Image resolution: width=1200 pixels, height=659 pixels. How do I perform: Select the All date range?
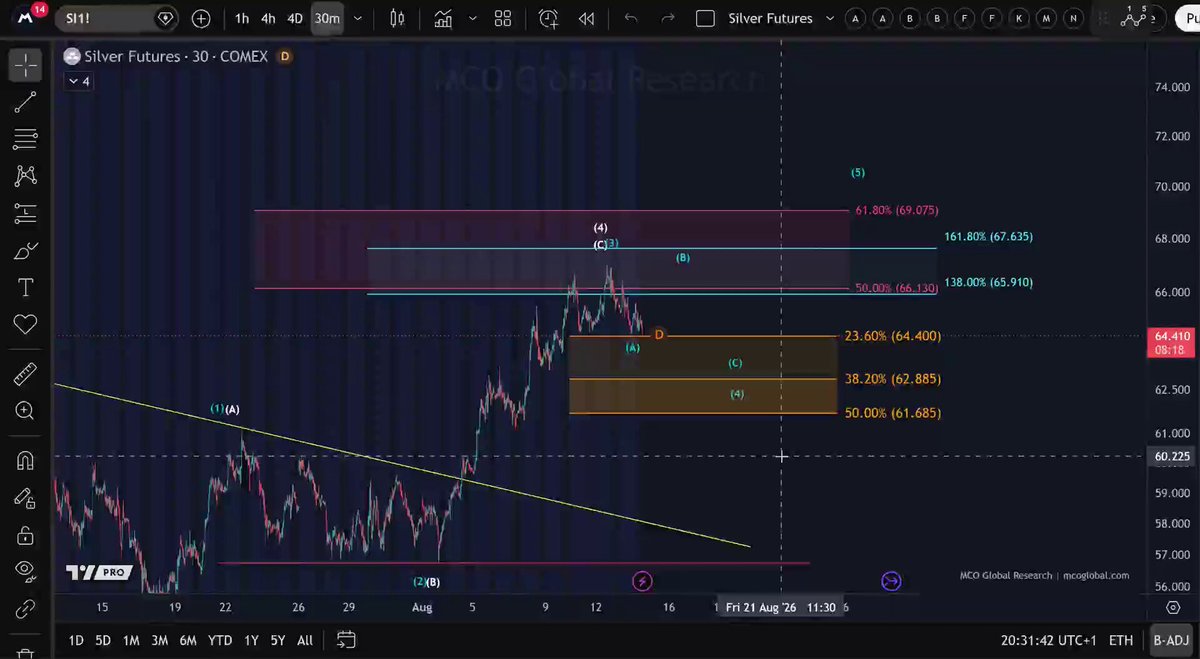tap(305, 640)
